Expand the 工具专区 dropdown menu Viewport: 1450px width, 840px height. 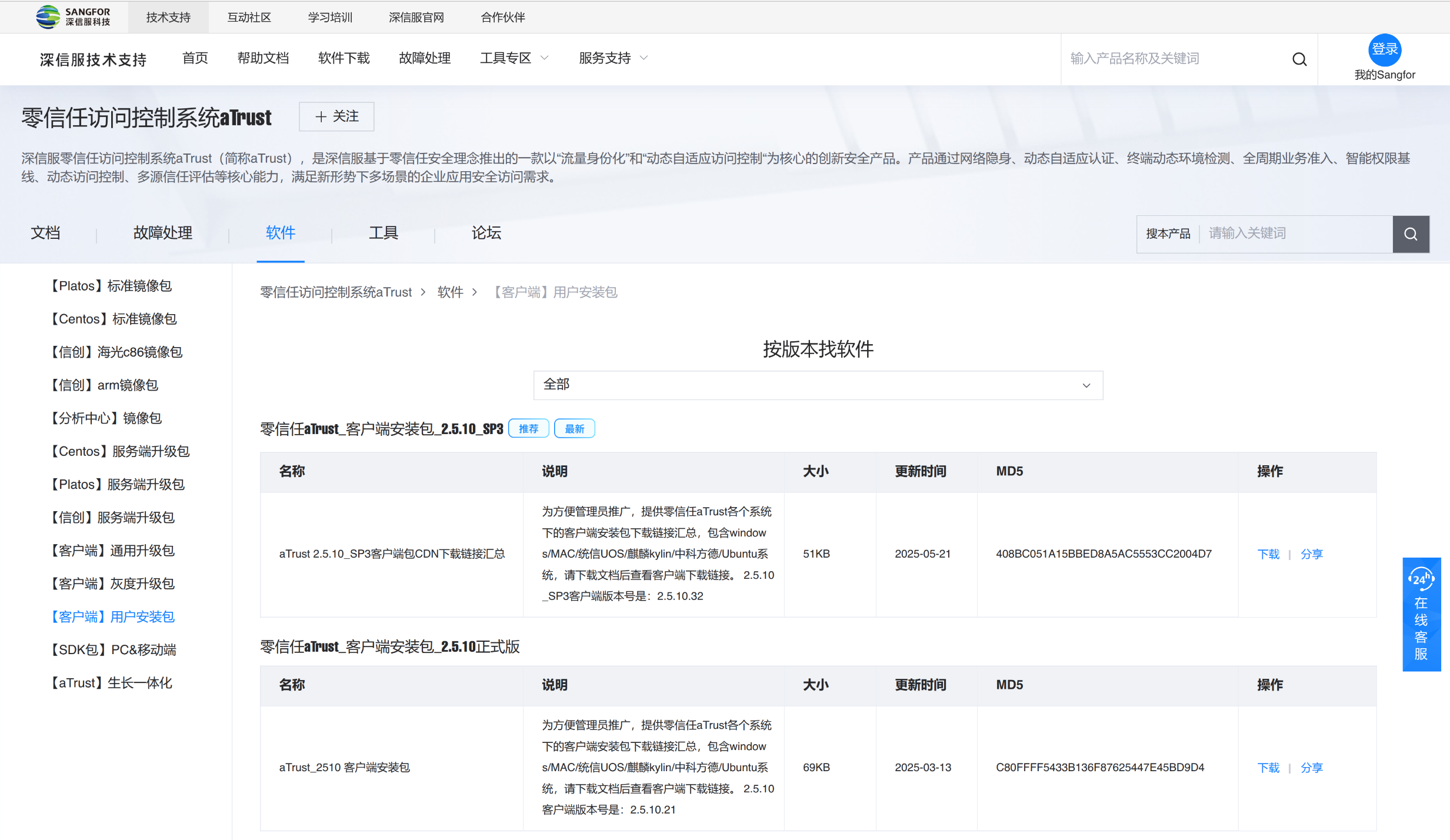pos(514,58)
